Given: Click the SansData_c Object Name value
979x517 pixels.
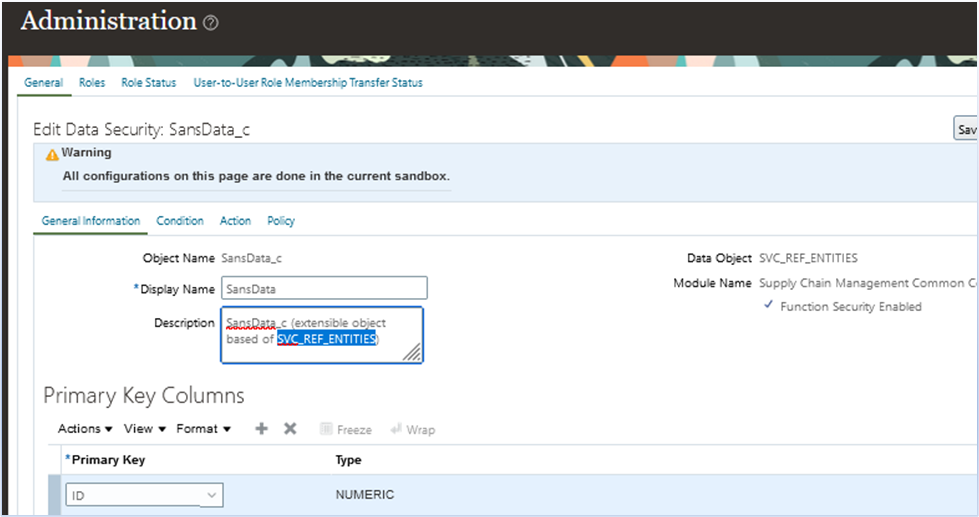Looking at the screenshot, I should 252,258.
